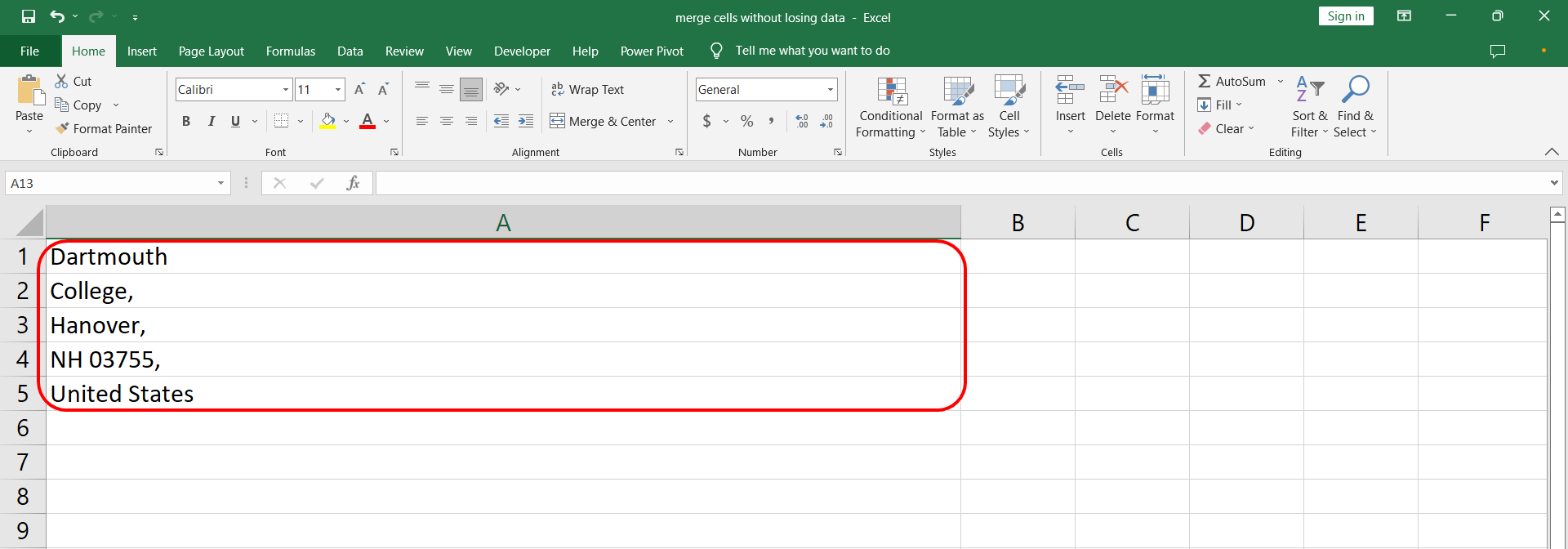1568x549 pixels.
Task: Click the Insert Function fx button
Action: [x=353, y=183]
